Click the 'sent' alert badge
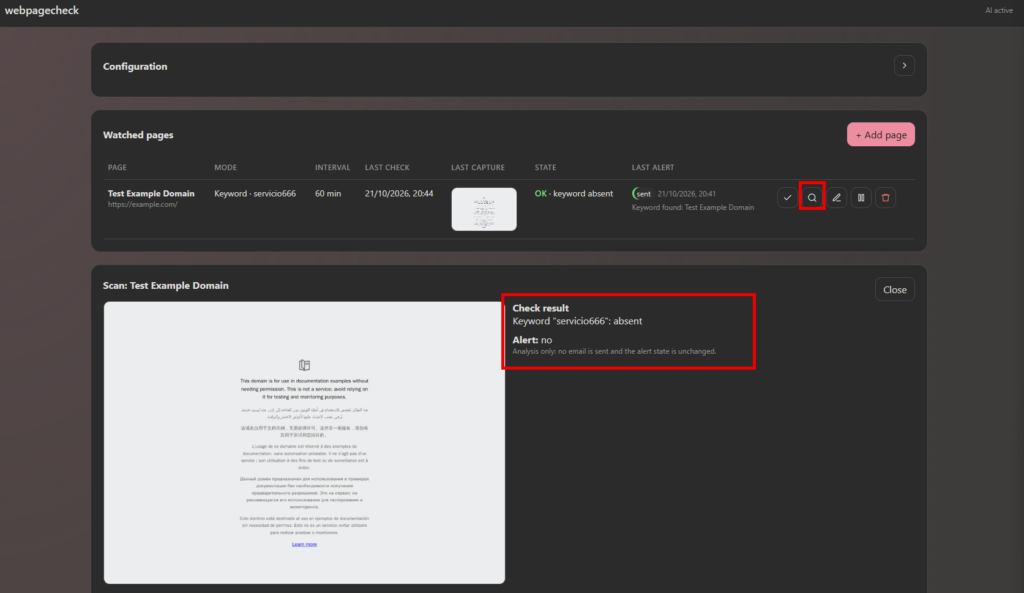 pos(642,194)
